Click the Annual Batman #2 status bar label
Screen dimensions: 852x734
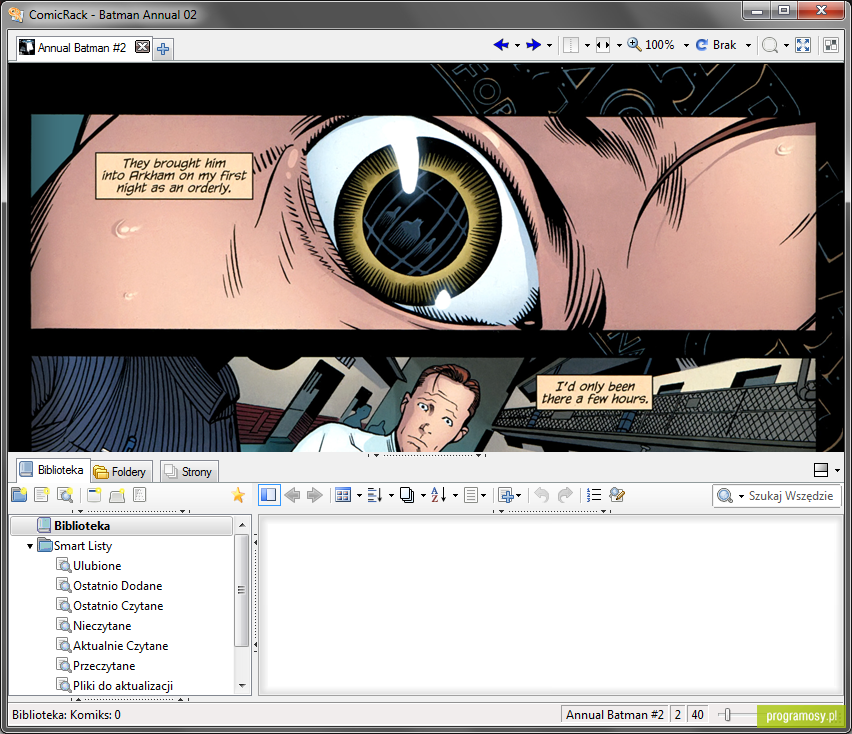click(615, 714)
